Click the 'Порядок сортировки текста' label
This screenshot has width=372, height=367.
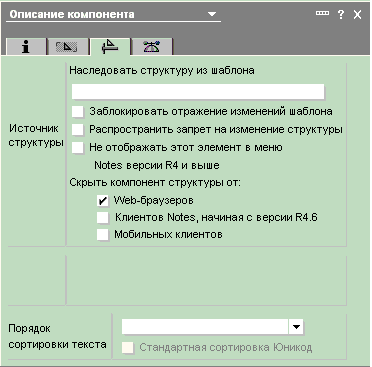(x=57, y=336)
